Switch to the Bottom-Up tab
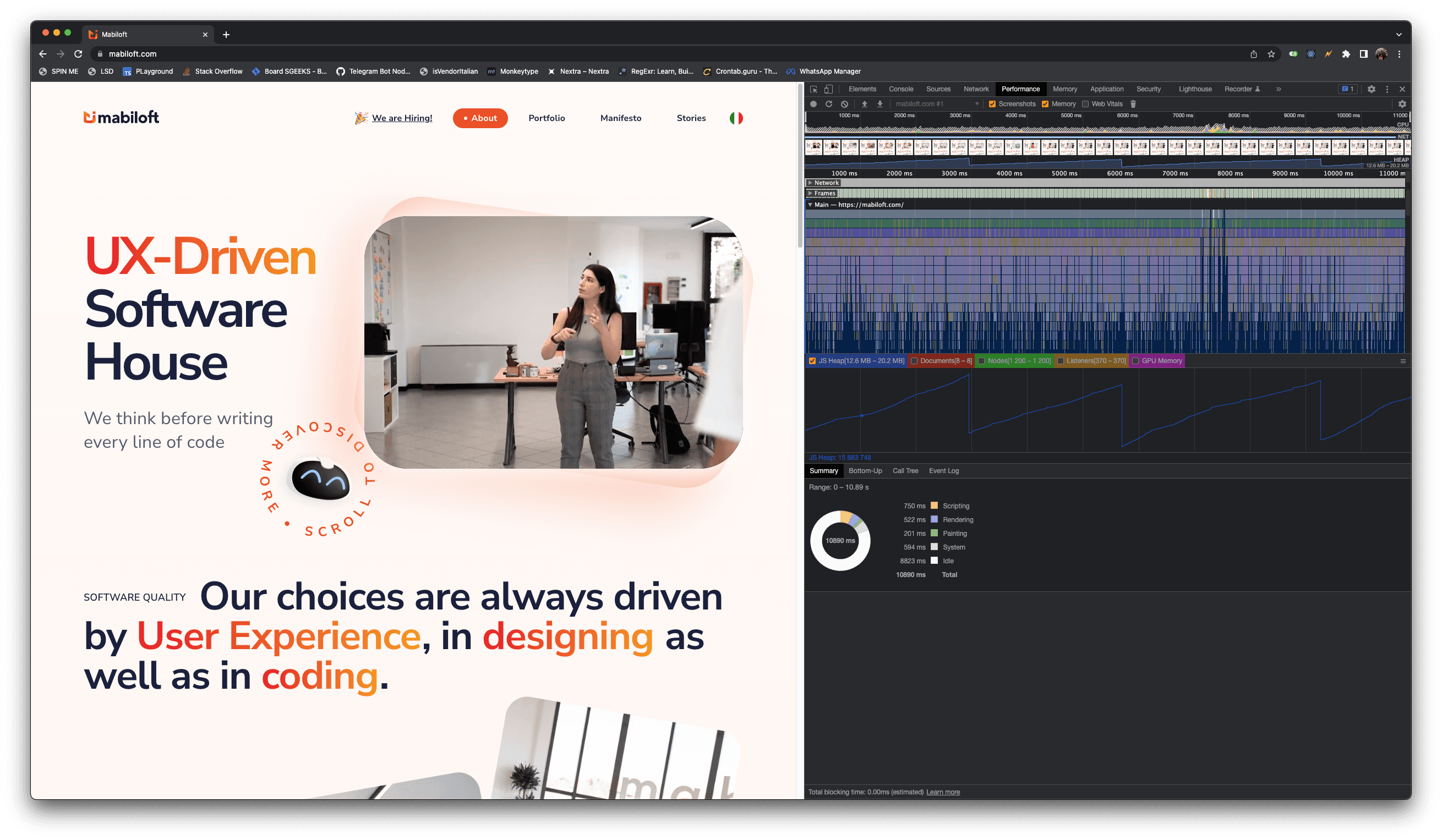 click(x=865, y=470)
